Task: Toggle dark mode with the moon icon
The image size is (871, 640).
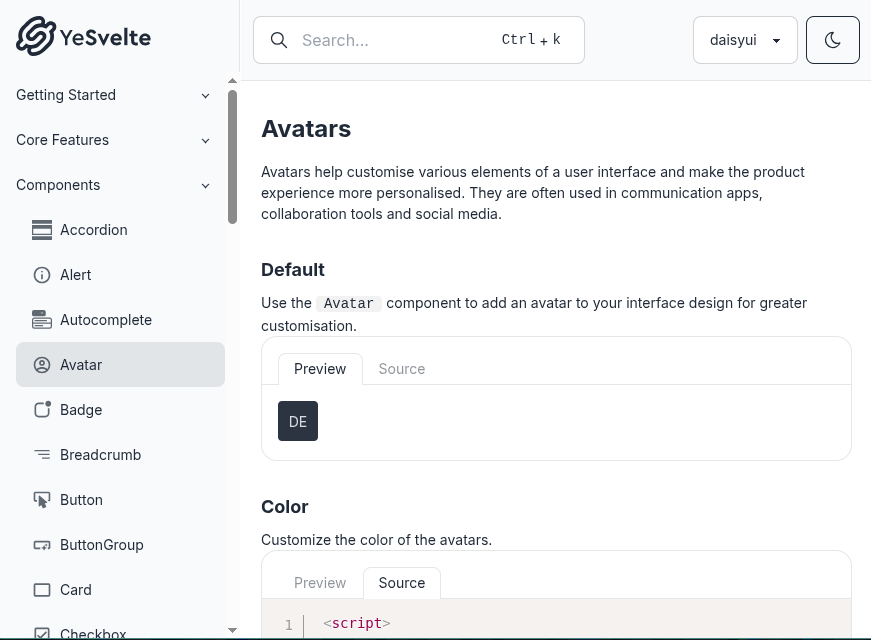Action: point(833,40)
